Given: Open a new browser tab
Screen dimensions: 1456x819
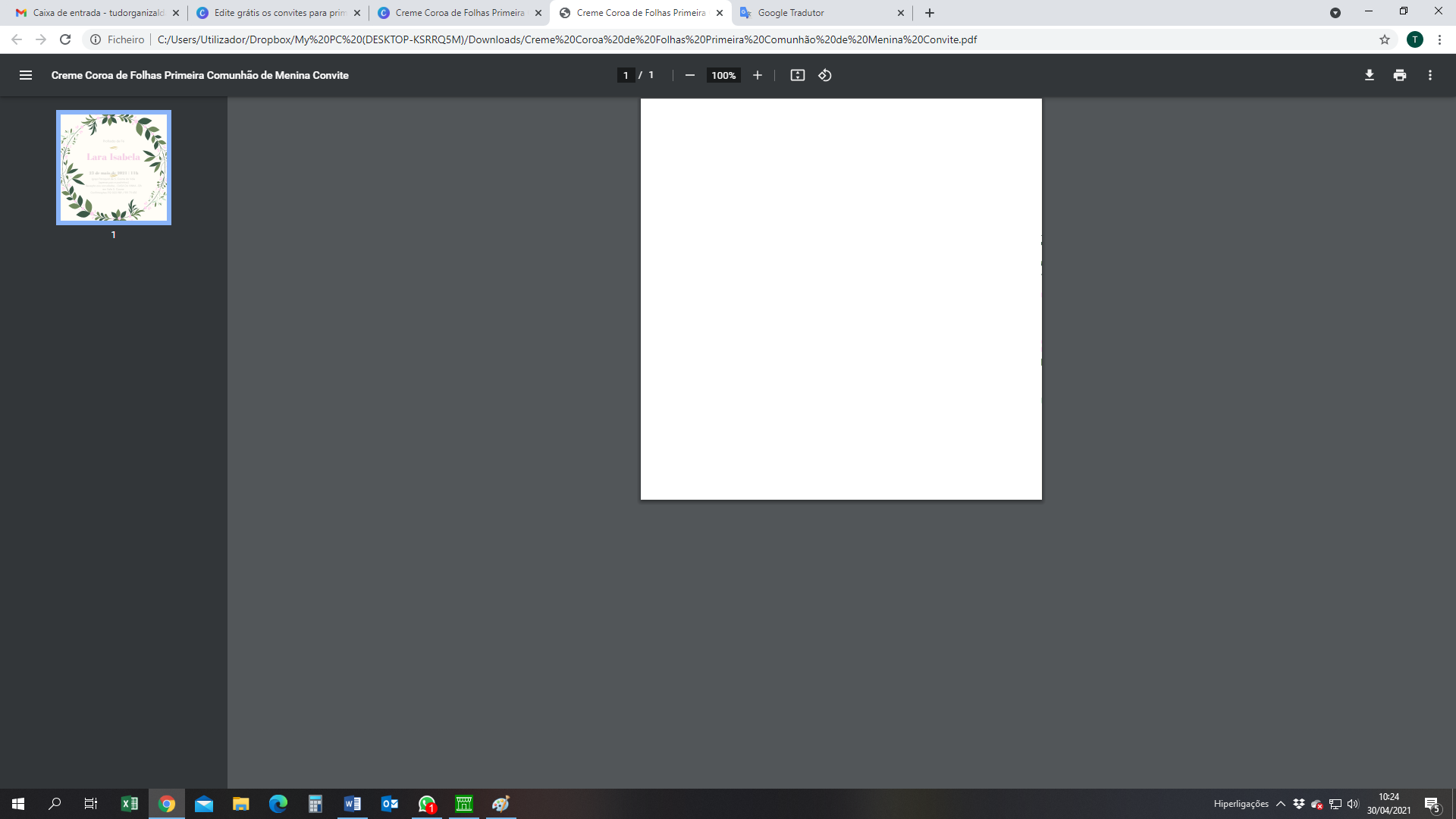Looking at the screenshot, I should pos(930,13).
